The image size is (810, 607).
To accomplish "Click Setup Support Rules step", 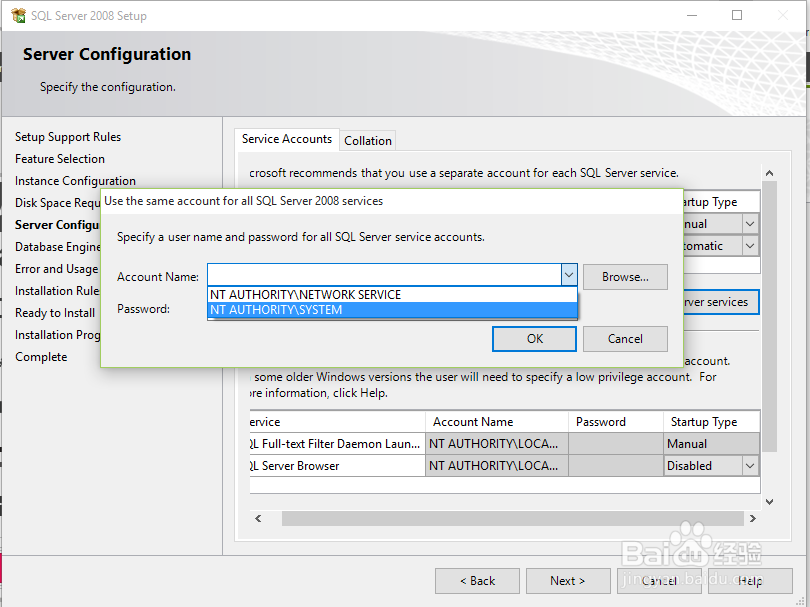I will (68, 137).
